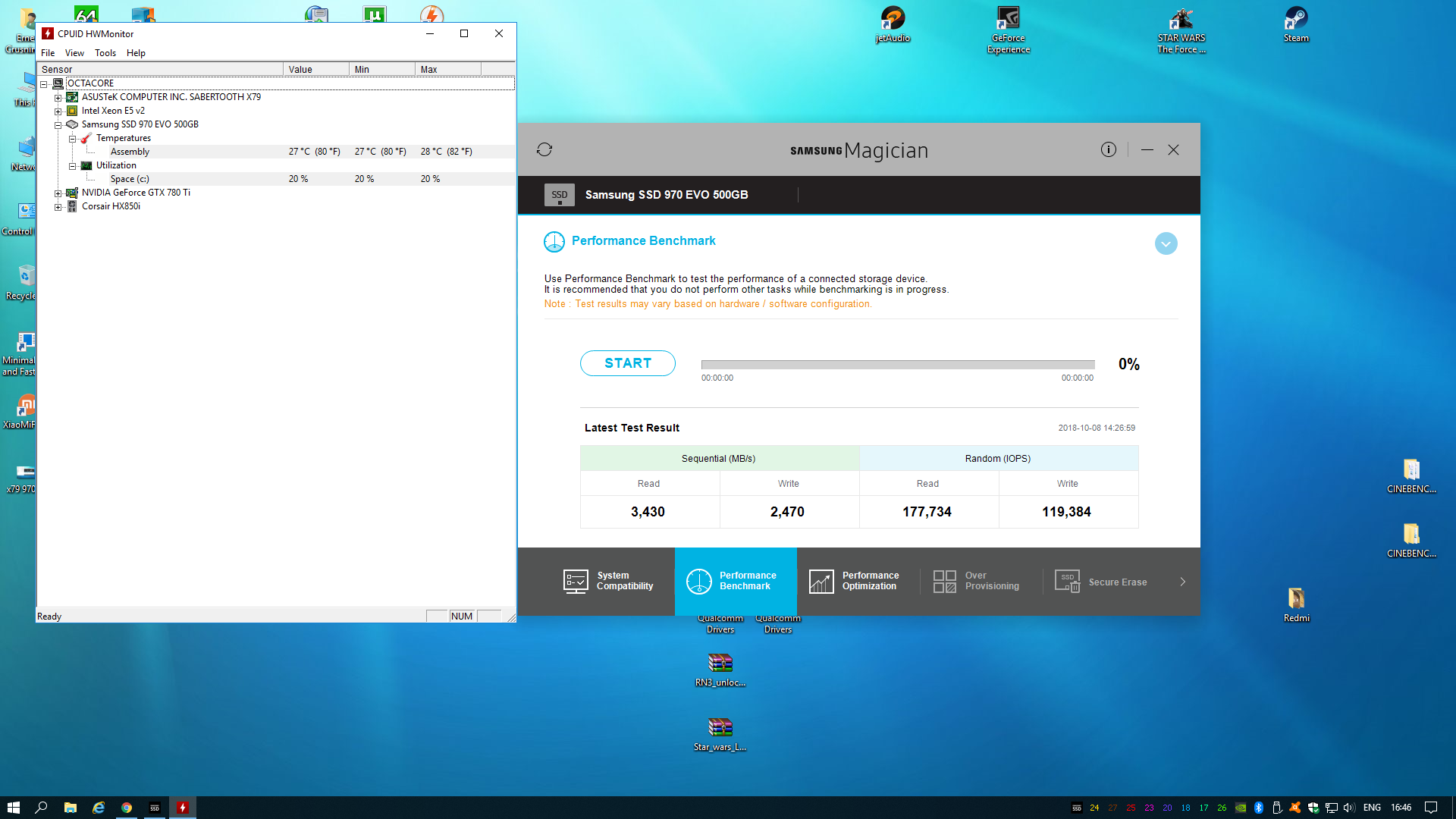The image size is (1456, 819).
Task: Click the Sensor column header
Action: coord(160,69)
